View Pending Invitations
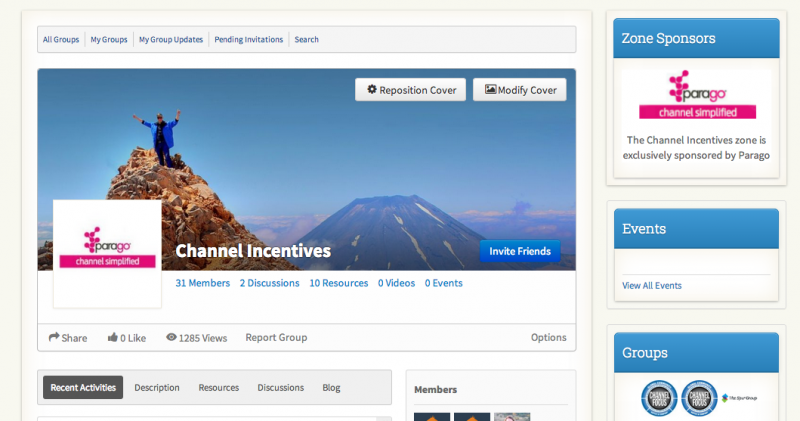This screenshot has height=421, width=800. coord(248,39)
